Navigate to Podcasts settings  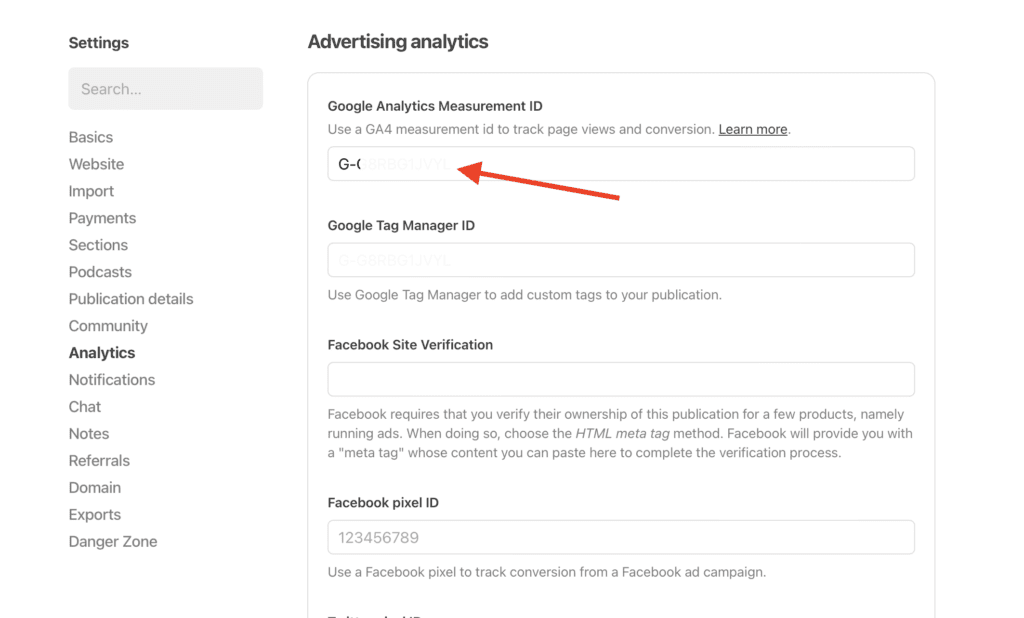point(100,272)
